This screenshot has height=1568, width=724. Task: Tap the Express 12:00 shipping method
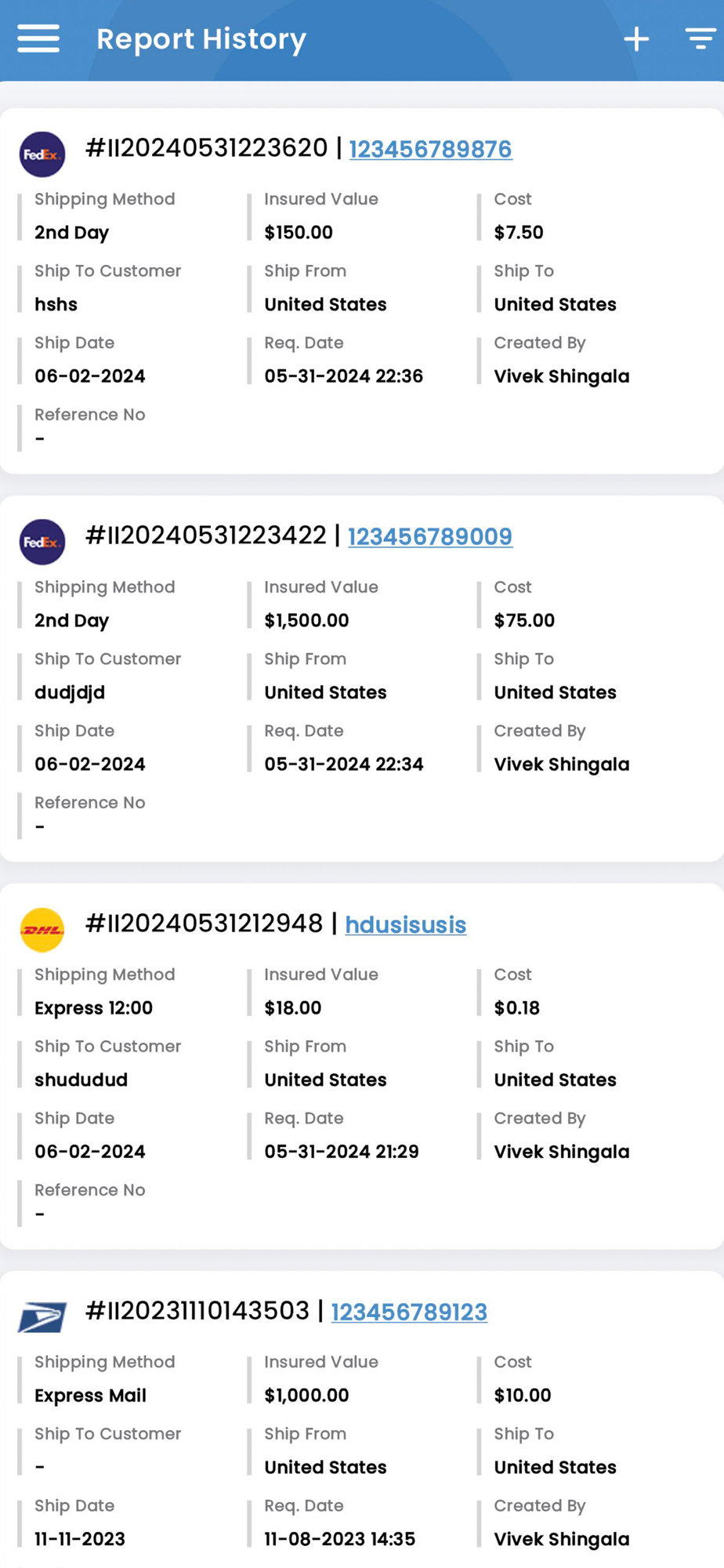[93, 1007]
